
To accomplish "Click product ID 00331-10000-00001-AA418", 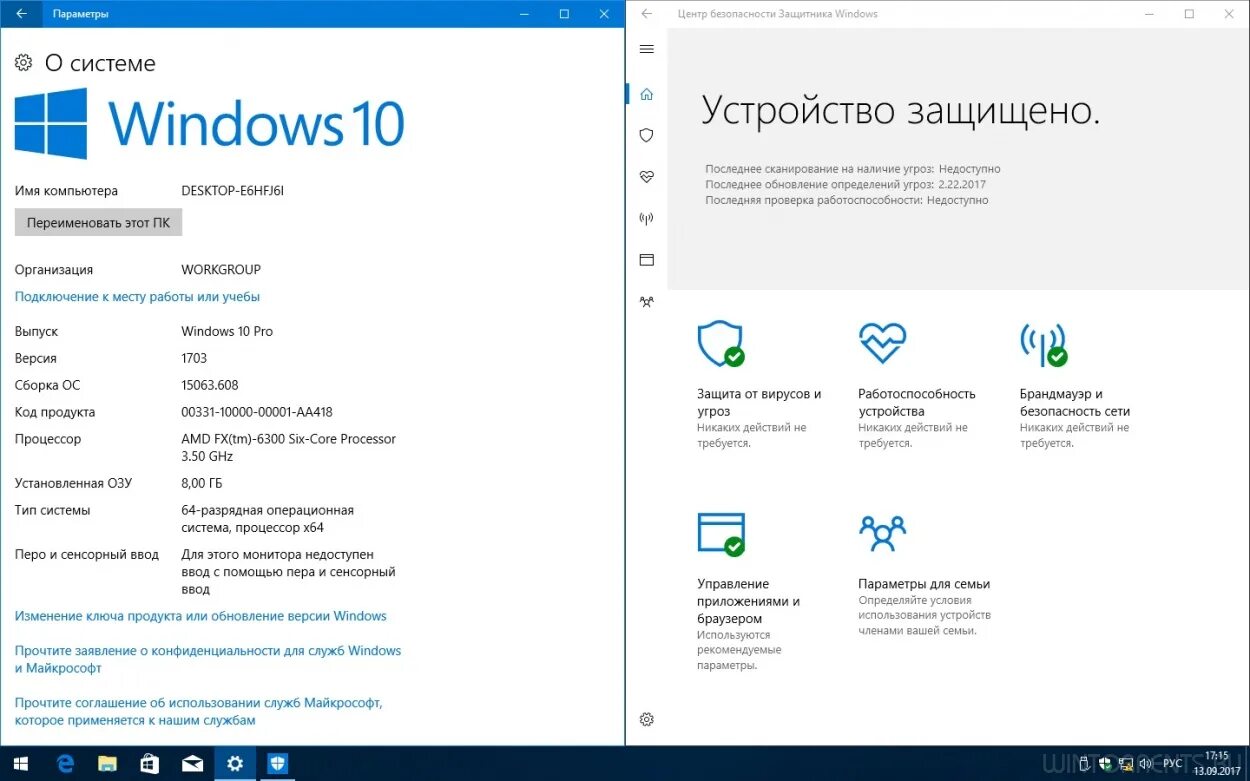I will pyautogui.click(x=257, y=412).
